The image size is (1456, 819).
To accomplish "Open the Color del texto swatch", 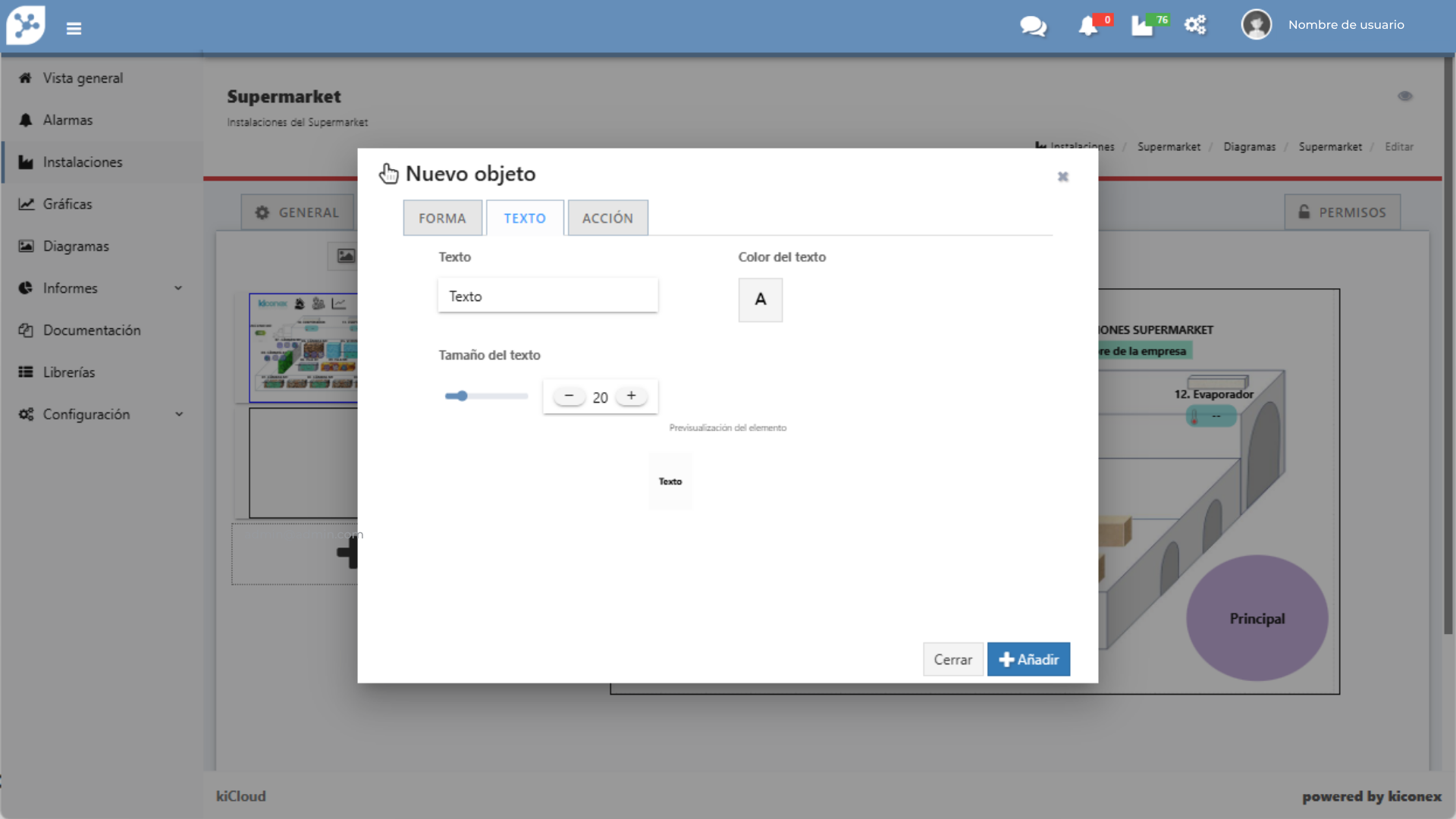I will (760, 300).
